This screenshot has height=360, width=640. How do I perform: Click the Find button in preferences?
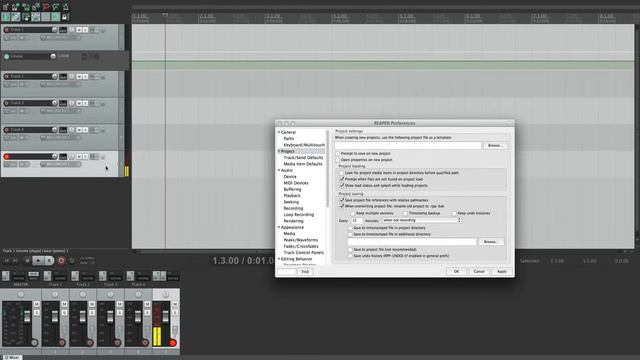point(305,272)
